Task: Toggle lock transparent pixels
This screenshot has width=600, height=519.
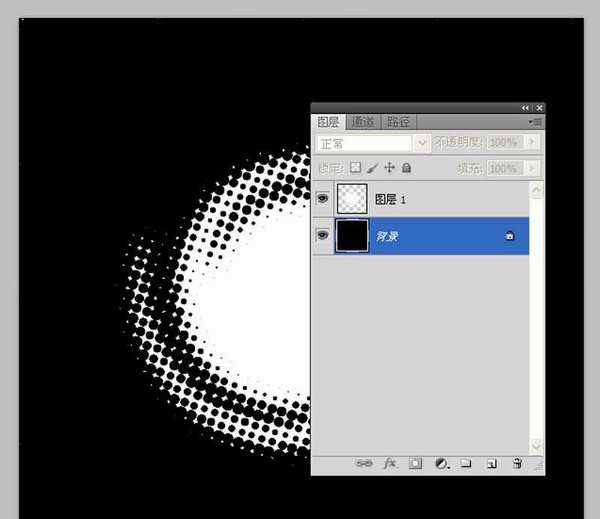Action: tap(356, 168)
